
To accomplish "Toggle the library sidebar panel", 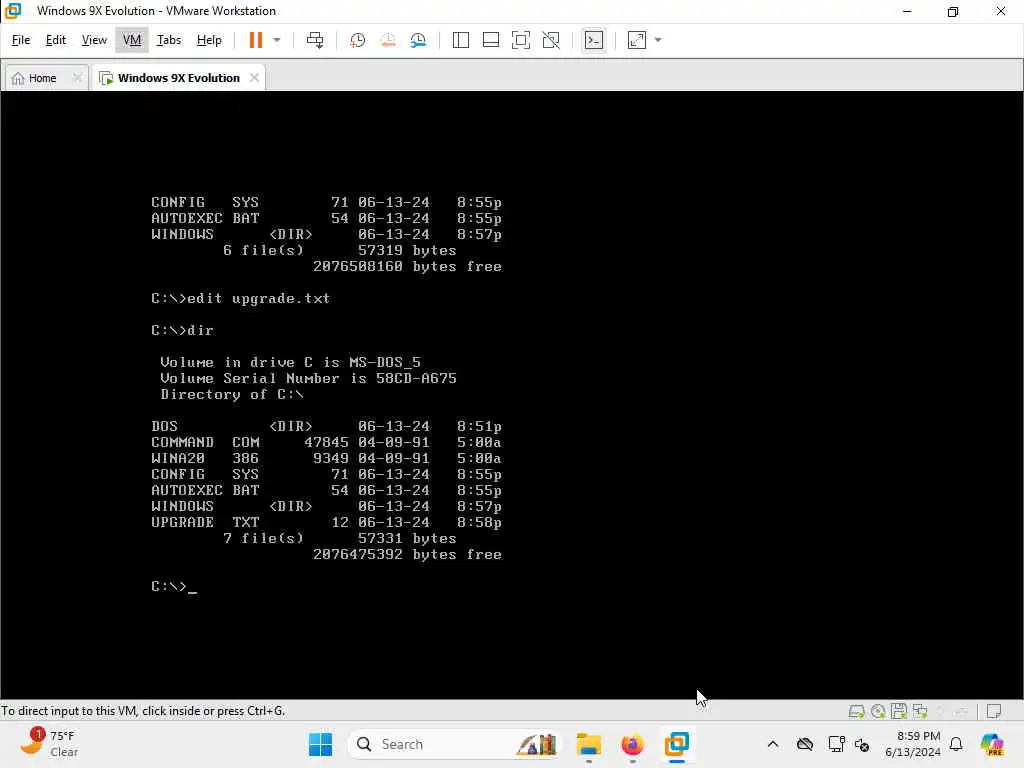I will pos(460,40).
